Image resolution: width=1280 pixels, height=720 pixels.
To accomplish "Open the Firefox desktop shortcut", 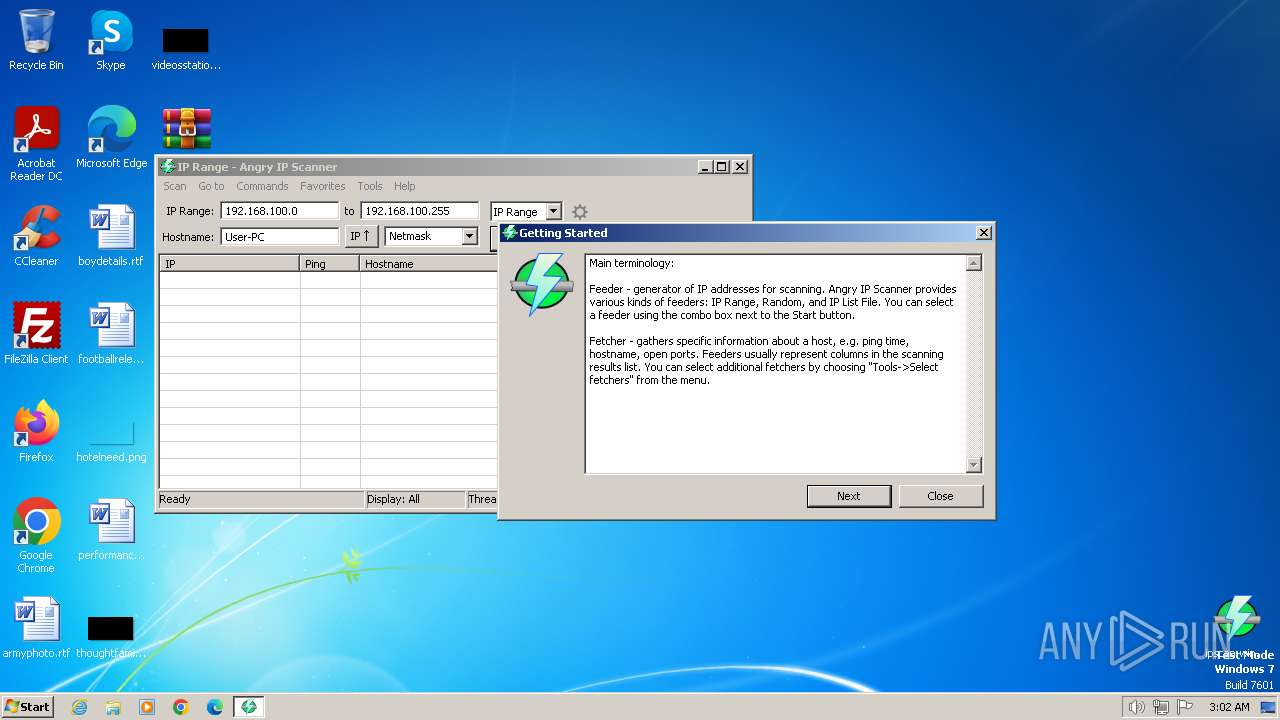I will (x=36, y=432).
